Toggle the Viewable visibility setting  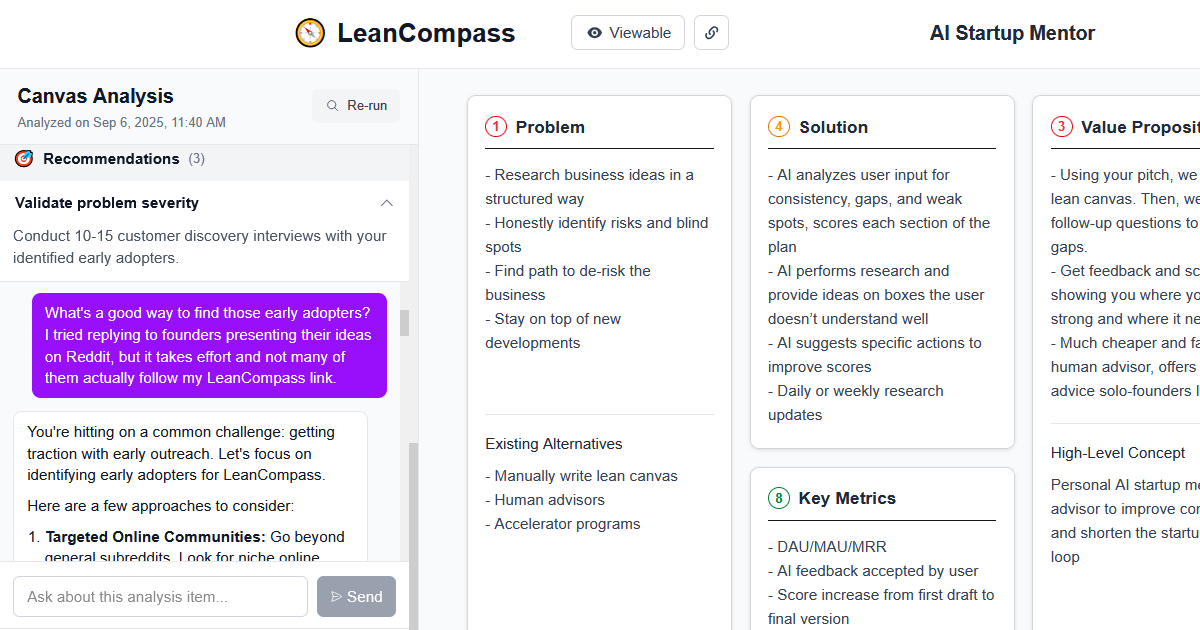point(627,32)
